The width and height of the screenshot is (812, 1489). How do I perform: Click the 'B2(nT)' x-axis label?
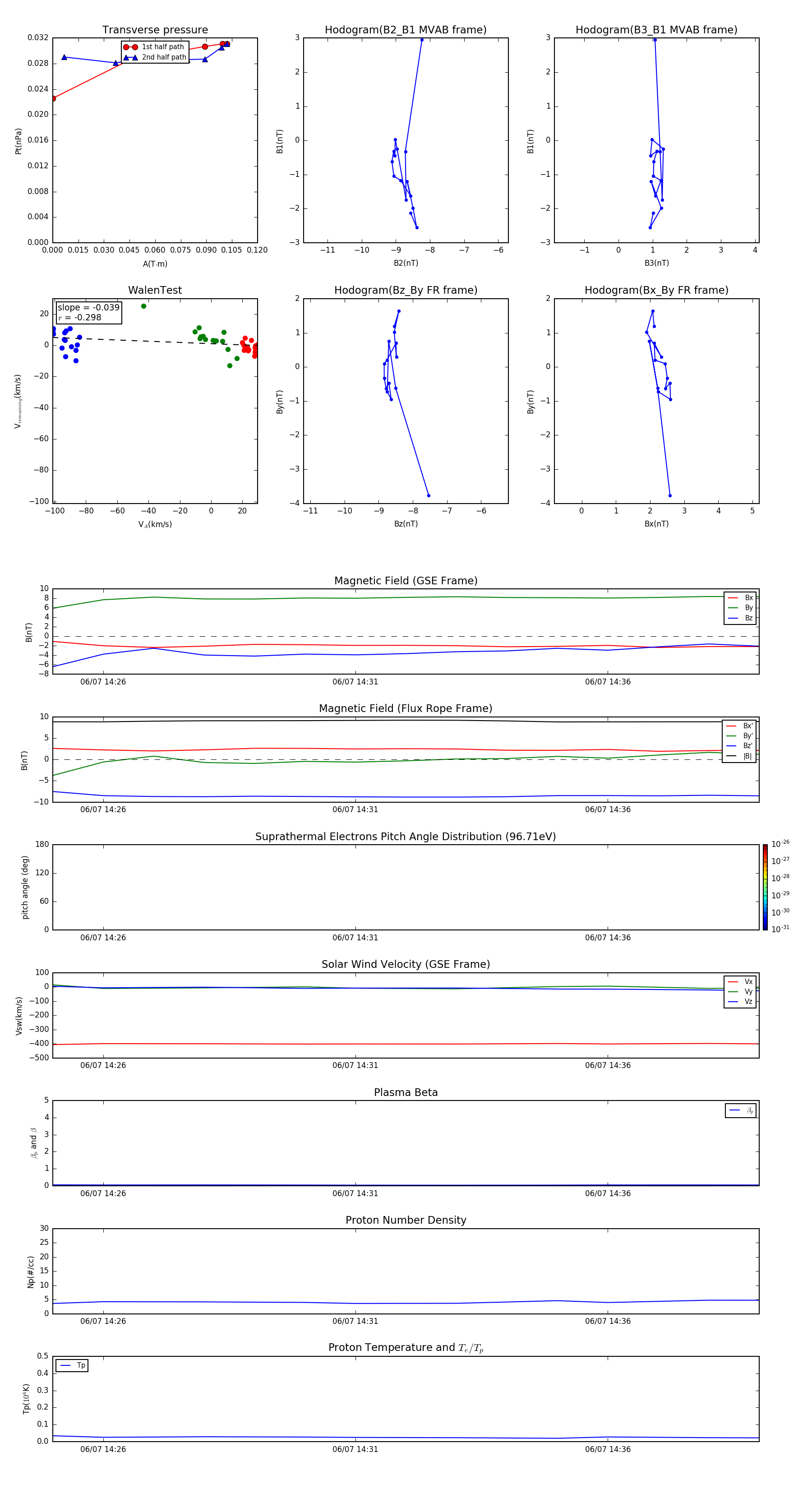coord(406,263)
